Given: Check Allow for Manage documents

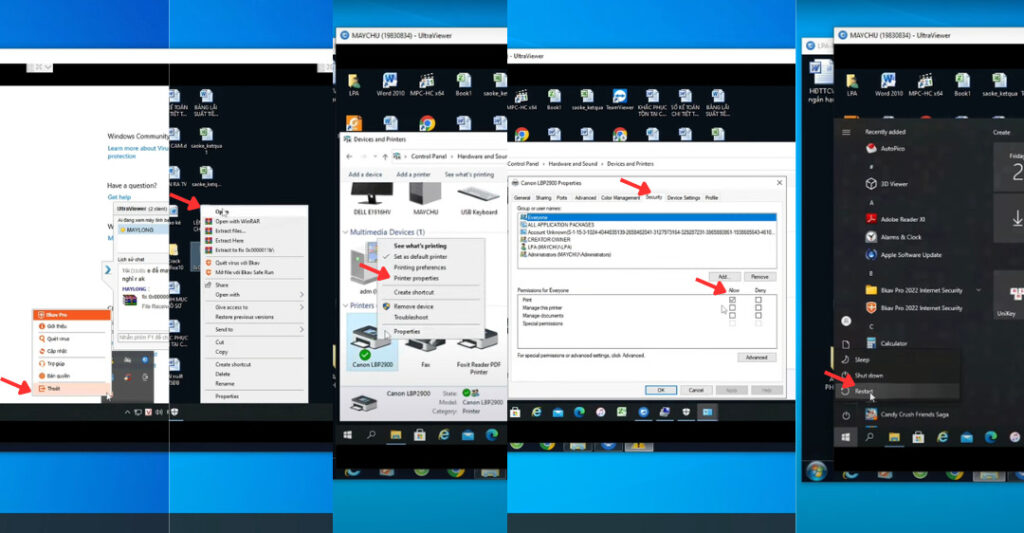Looking at the screenshot, I should (x=732, y=315).
